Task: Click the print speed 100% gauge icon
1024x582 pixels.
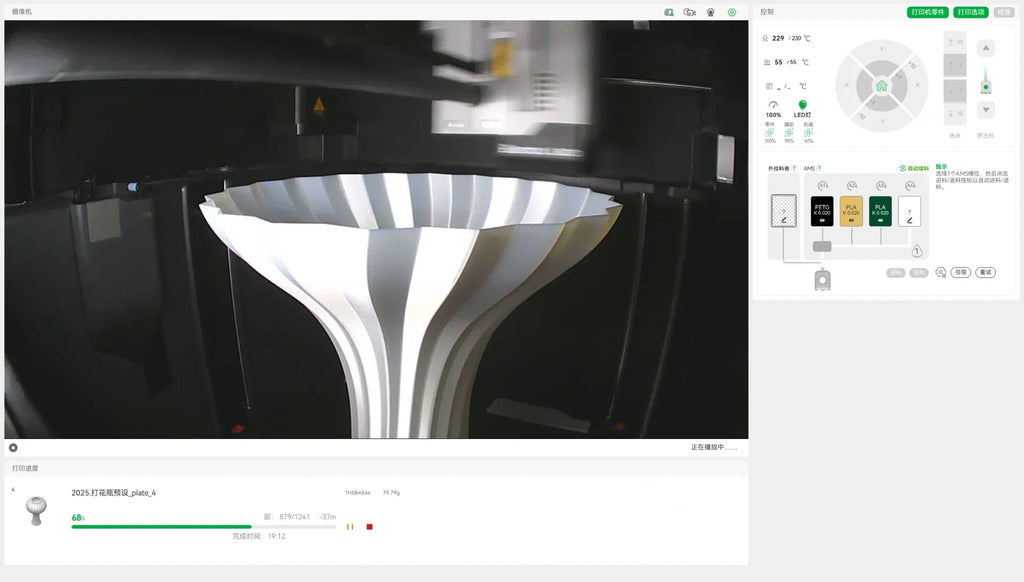Action: click(773, 105)
